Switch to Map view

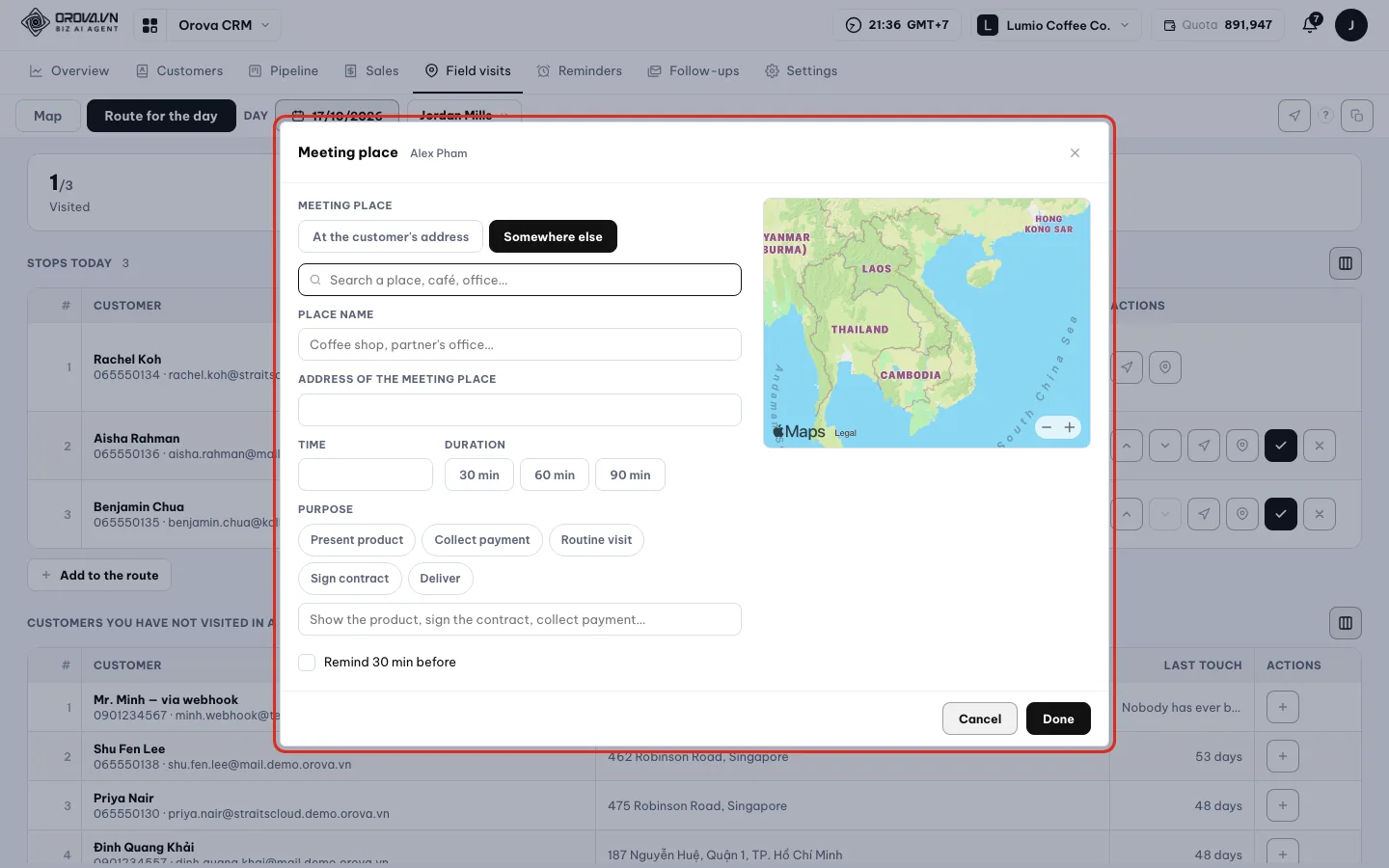47,116
